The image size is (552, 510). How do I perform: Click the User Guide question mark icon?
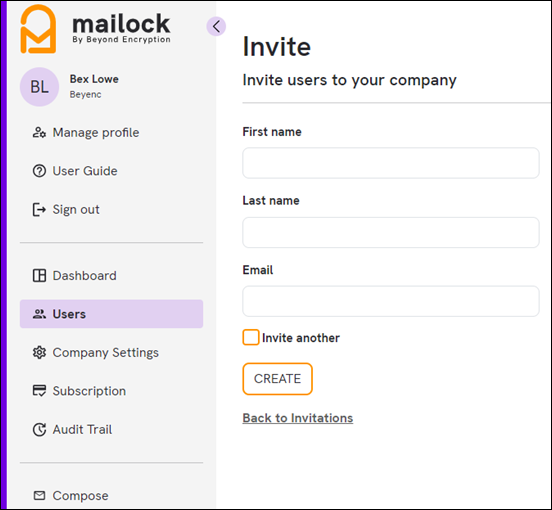tap(39, 171)
